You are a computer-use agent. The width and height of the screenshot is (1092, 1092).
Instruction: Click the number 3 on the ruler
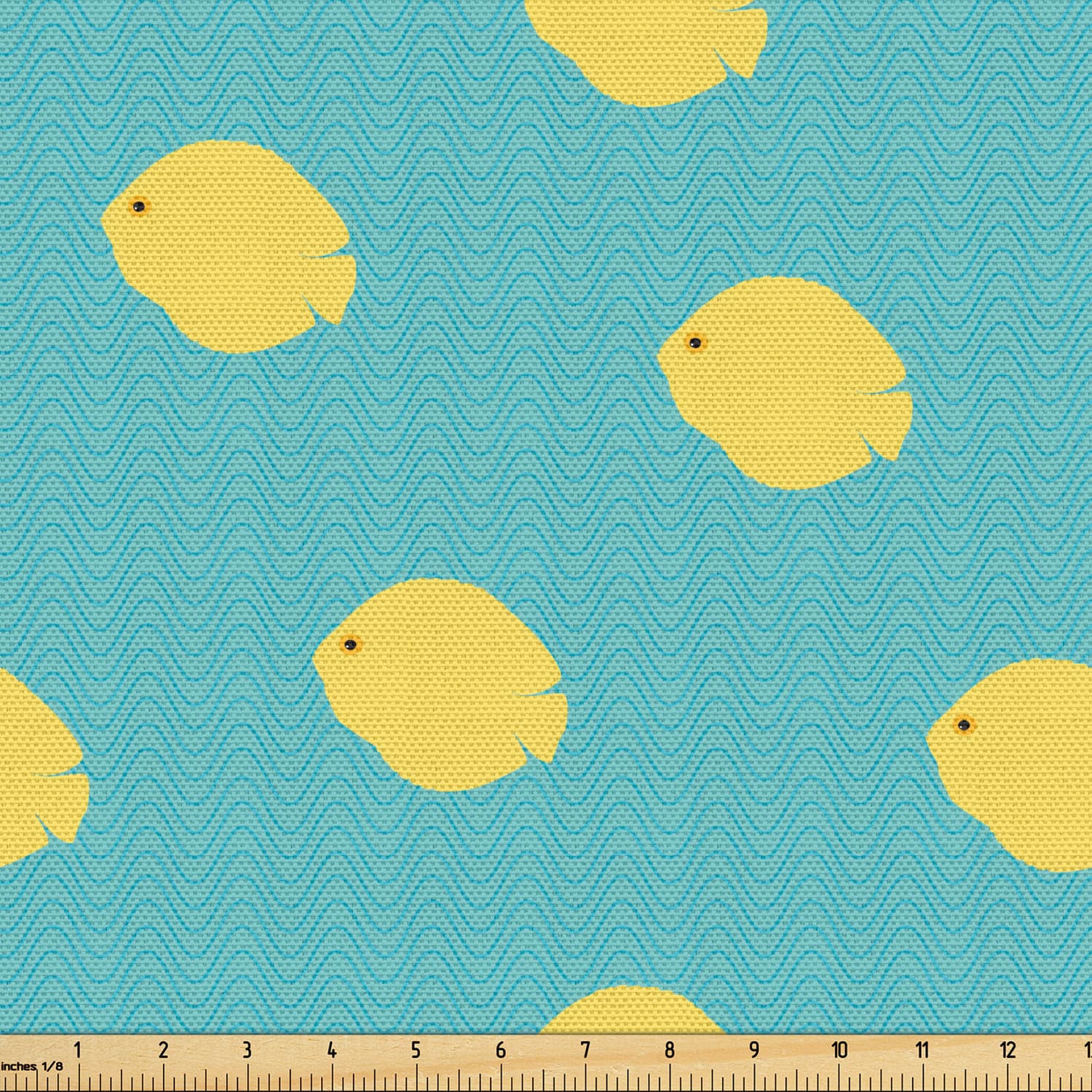pyautogui.click(x=247, y=1050)
